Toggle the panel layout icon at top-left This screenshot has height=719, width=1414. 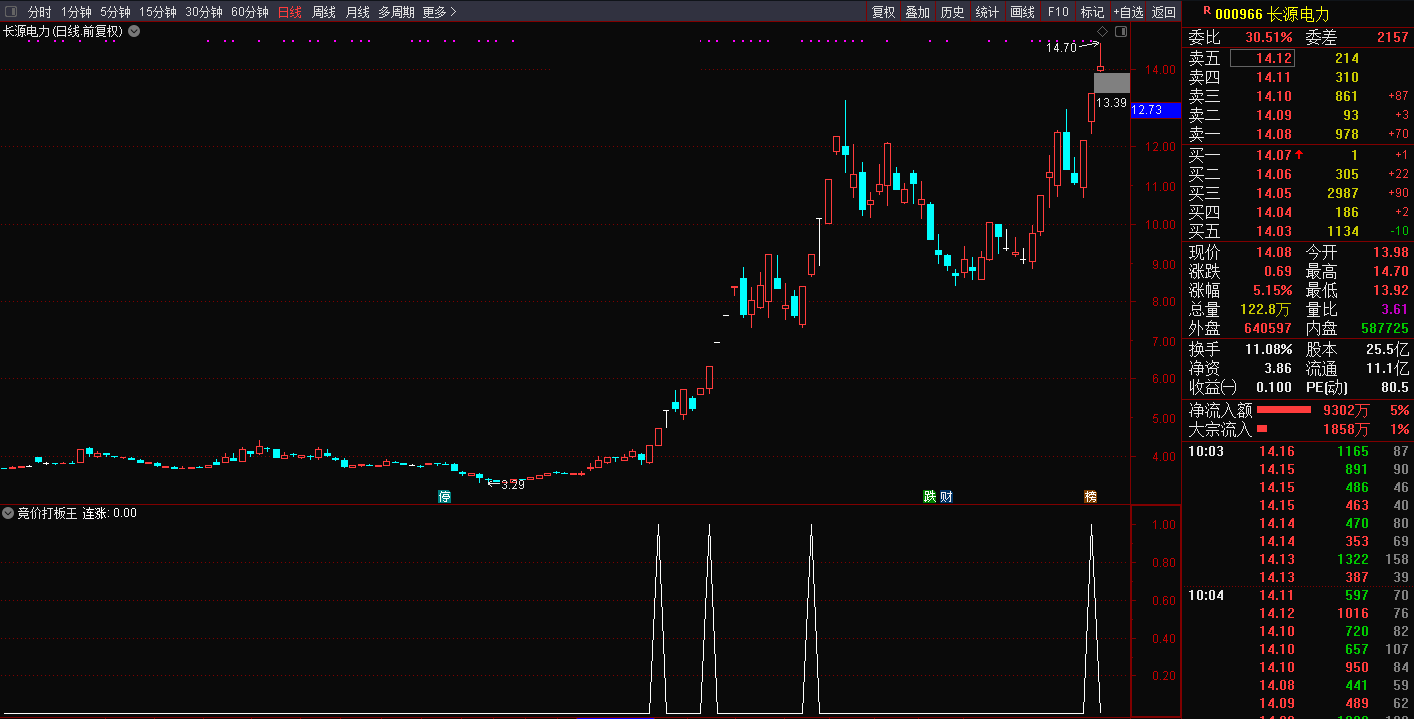[x=11, y=12]
